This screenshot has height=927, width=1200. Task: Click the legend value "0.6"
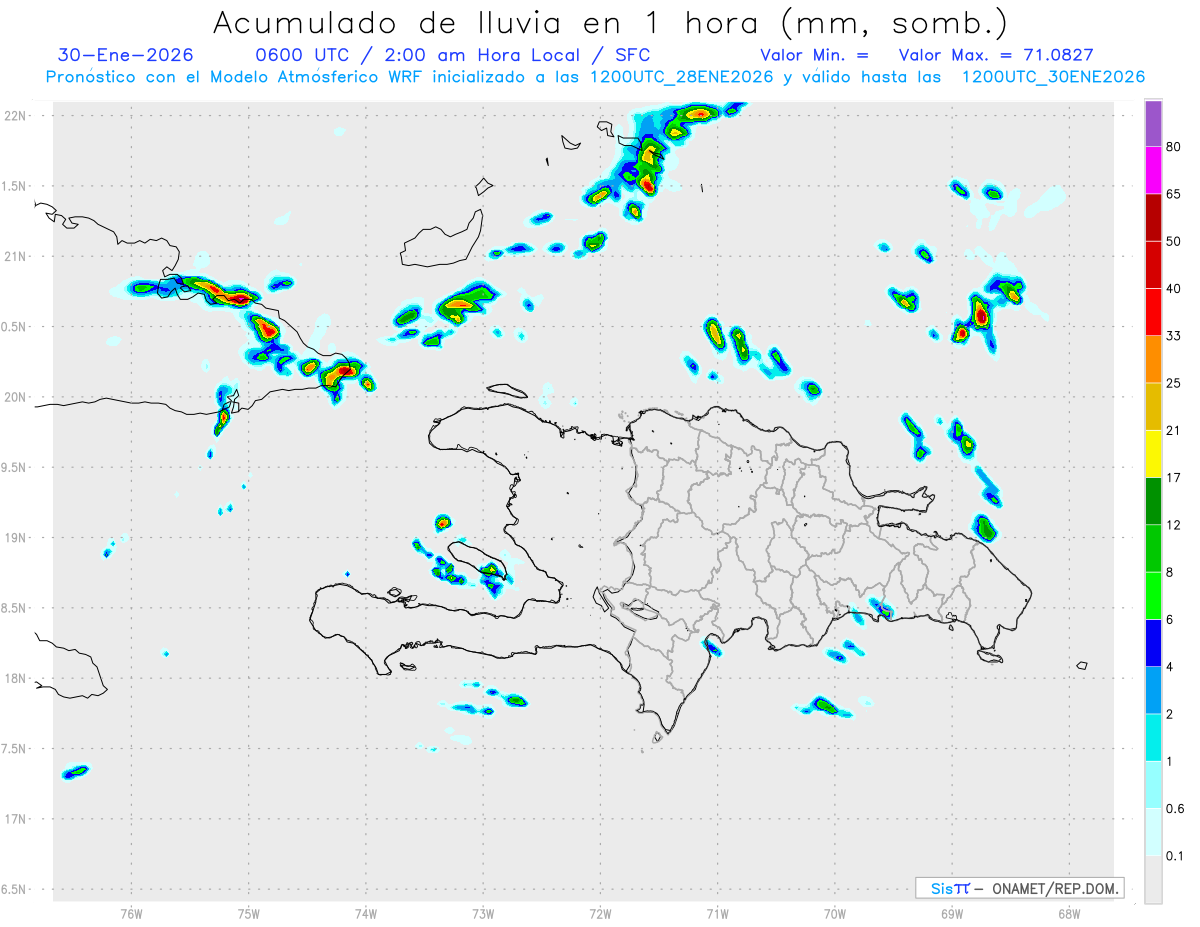click(x=1175, y=809)
